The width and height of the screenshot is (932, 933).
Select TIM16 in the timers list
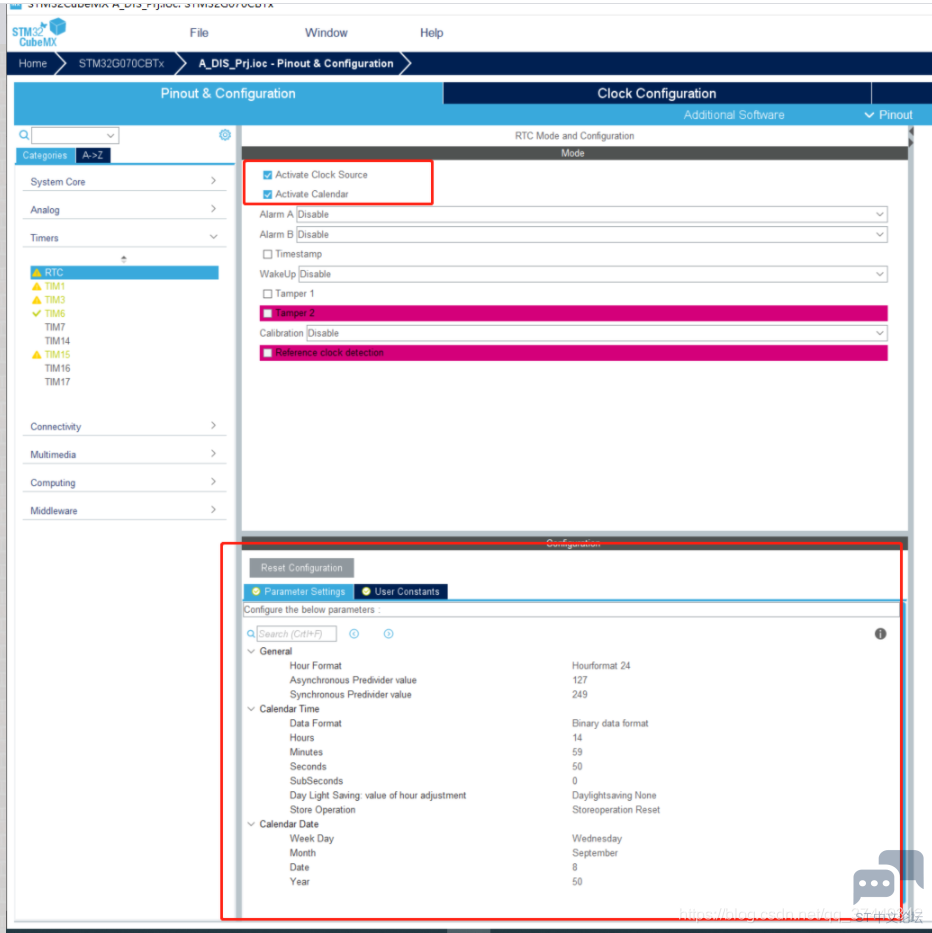[x=57, y=368]
